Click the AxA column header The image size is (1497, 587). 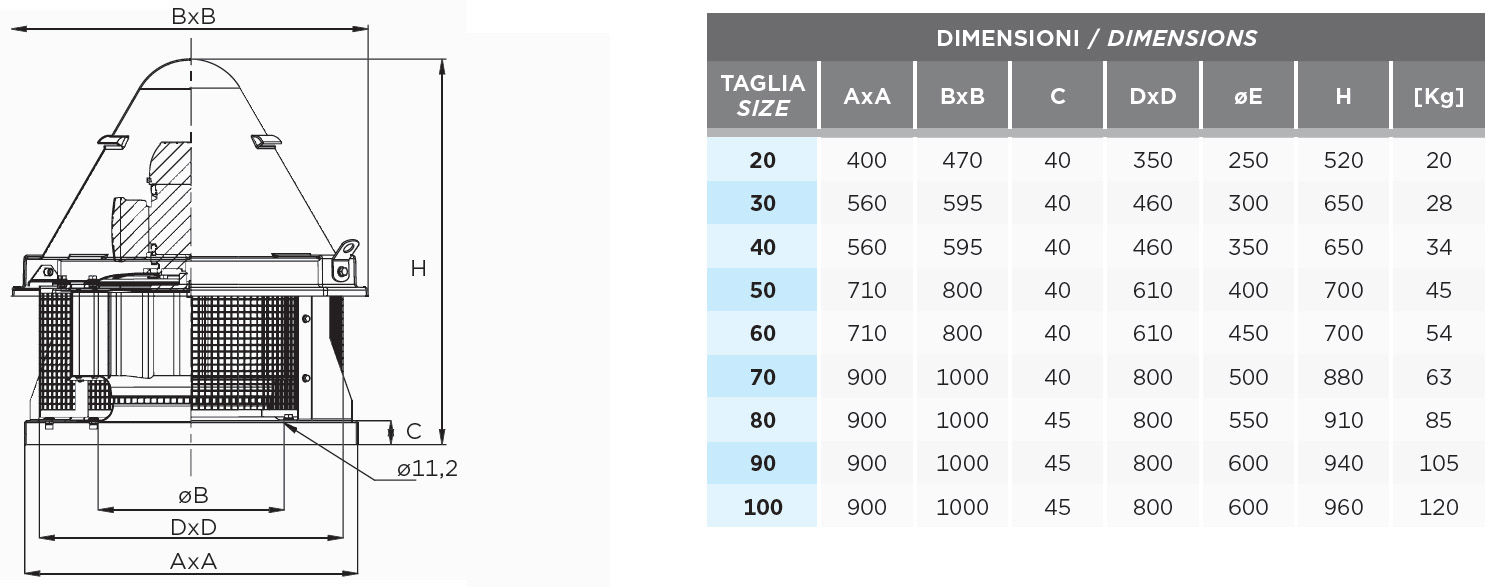tap(867, 96)
